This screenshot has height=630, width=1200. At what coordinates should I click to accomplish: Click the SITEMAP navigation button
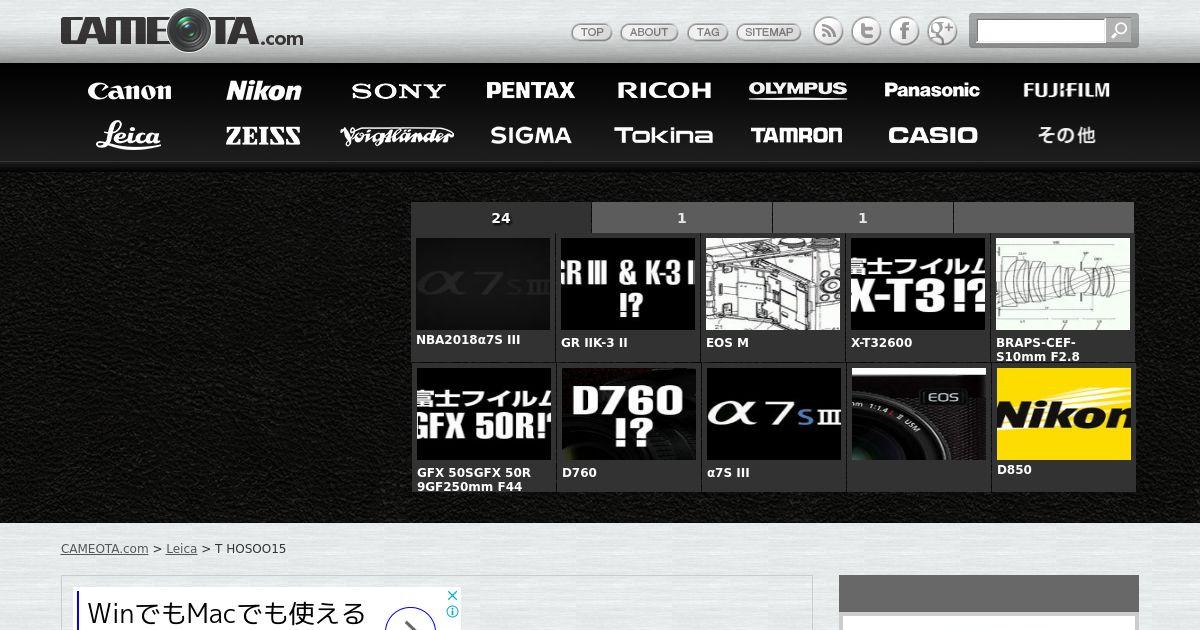(x=769, y=32)
